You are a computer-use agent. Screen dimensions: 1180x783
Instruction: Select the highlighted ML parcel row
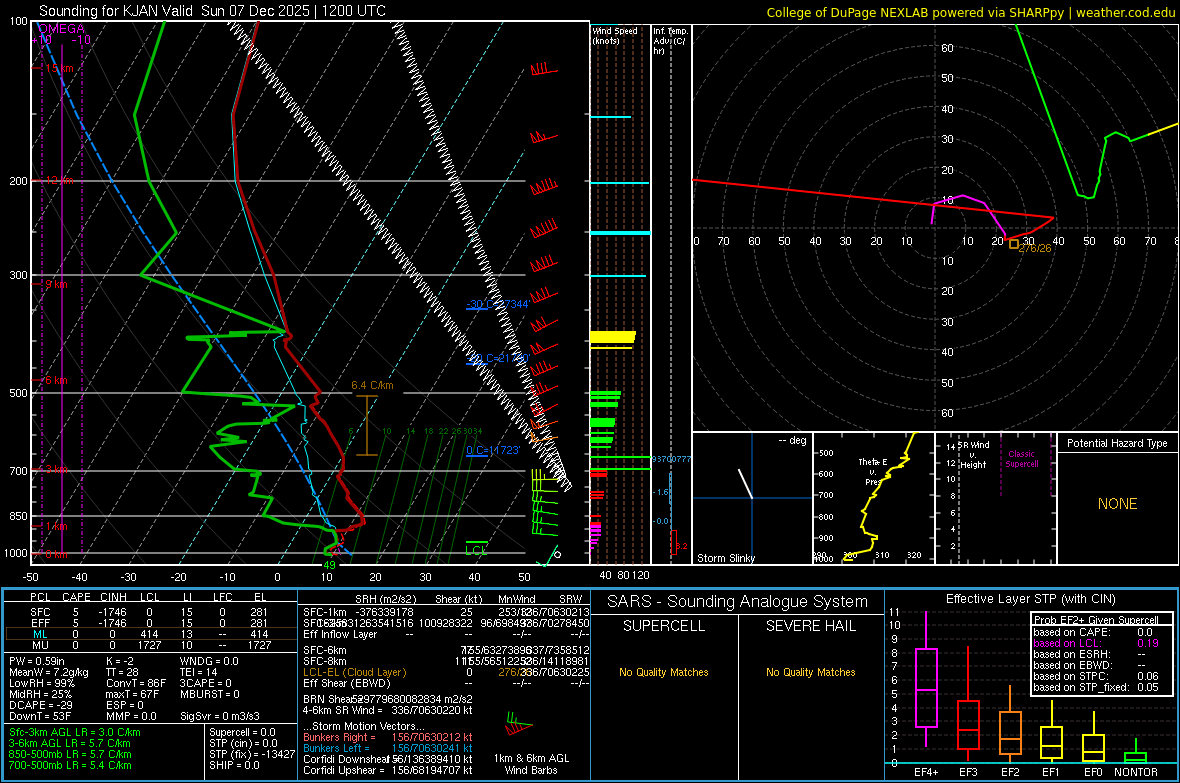150,634
